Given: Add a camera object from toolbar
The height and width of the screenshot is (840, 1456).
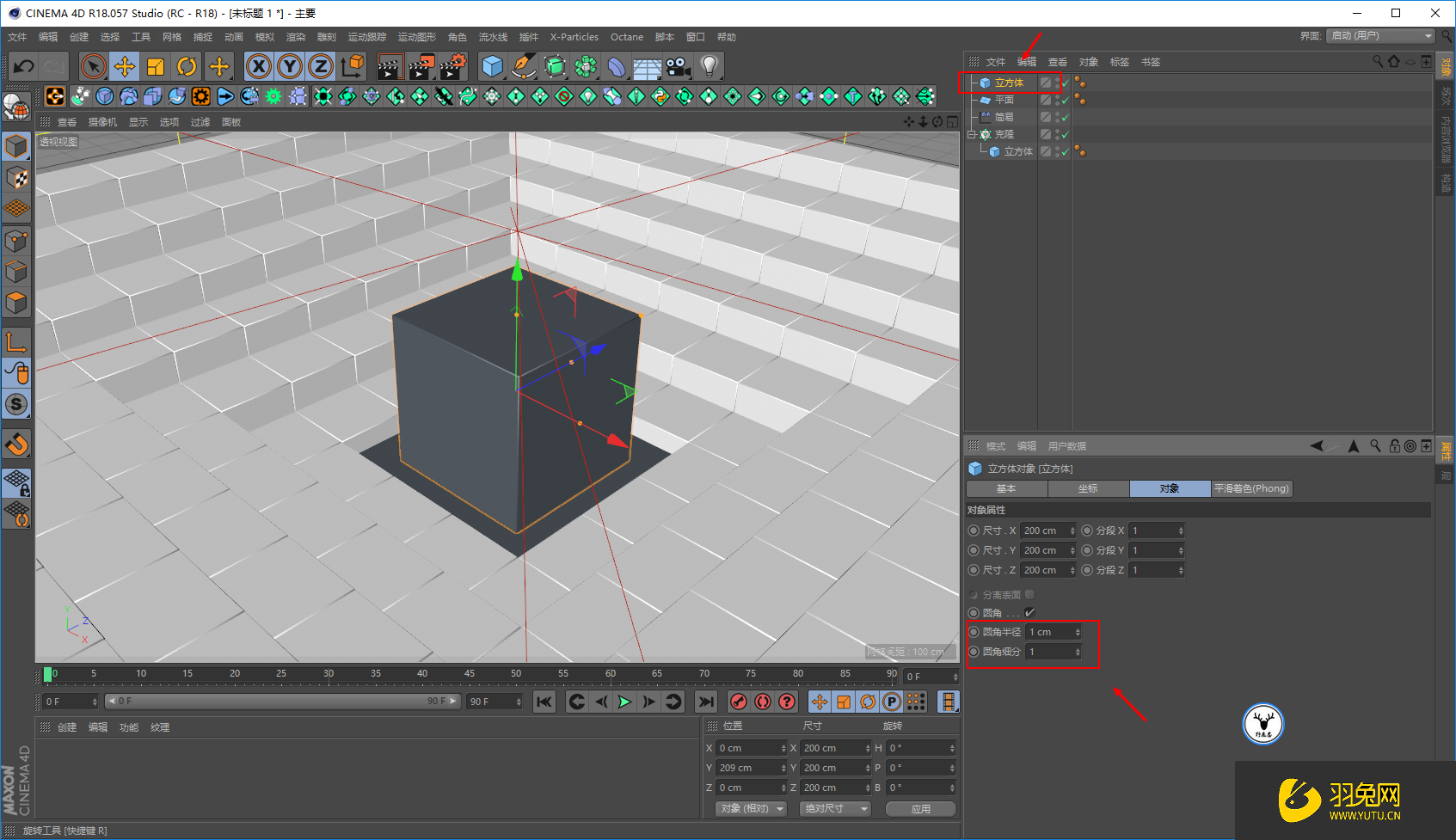Looking at the screenshot, I should tap(679, 66).
